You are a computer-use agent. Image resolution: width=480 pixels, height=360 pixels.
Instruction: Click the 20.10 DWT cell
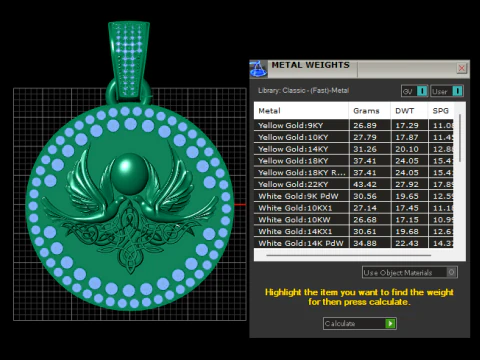[409, 149]
